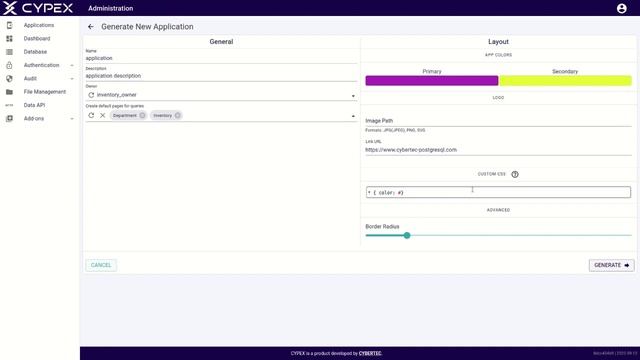Refresh the Owner role list

(91, 95)
